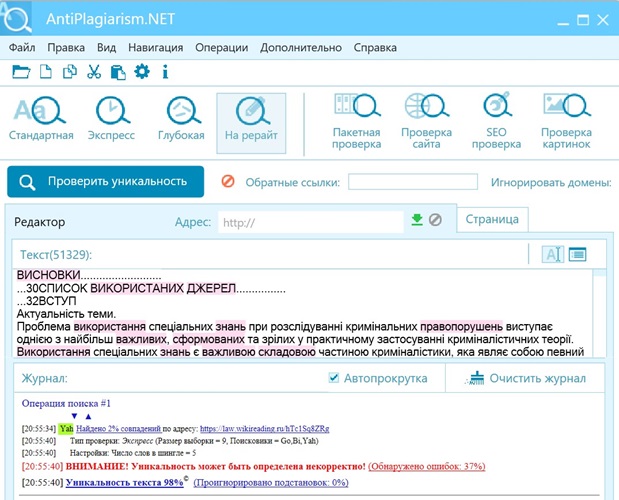Open settings with the gear icon

coord(142,72)
